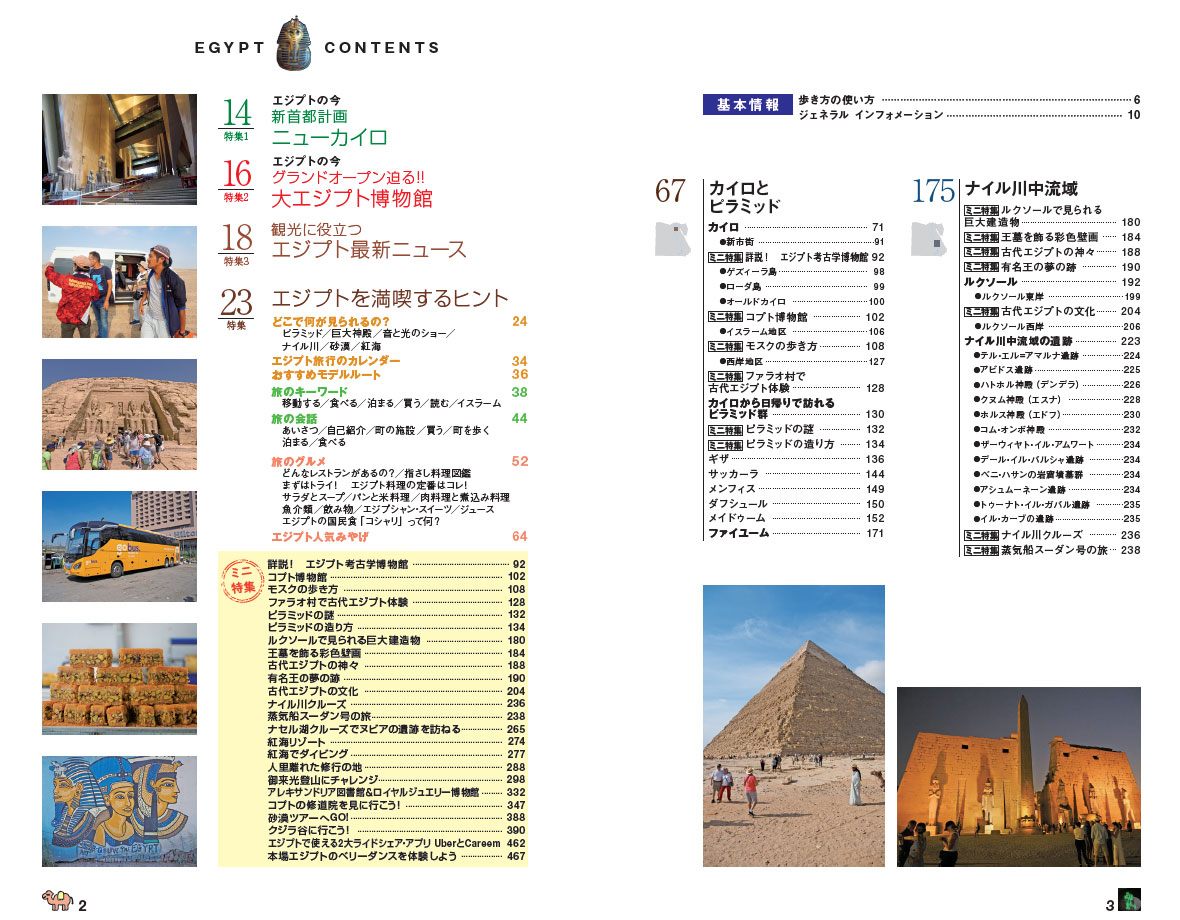Open the night-lit Luxor temple photo

click(1018, 776)
